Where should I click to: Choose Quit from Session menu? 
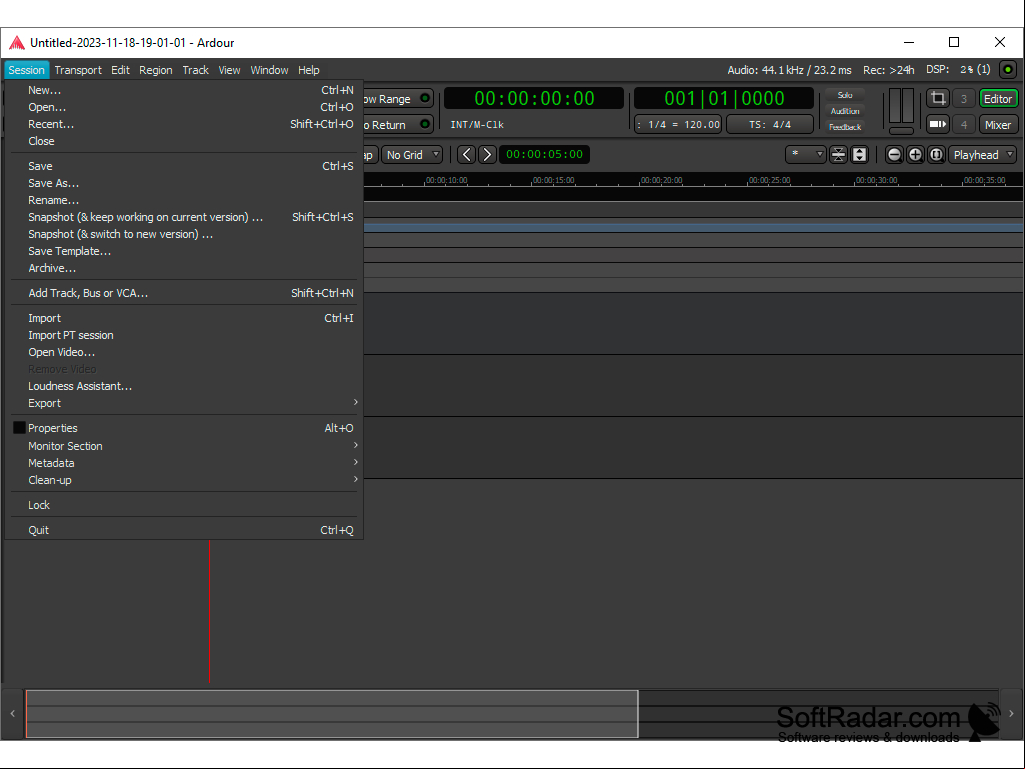coord(184,530)
